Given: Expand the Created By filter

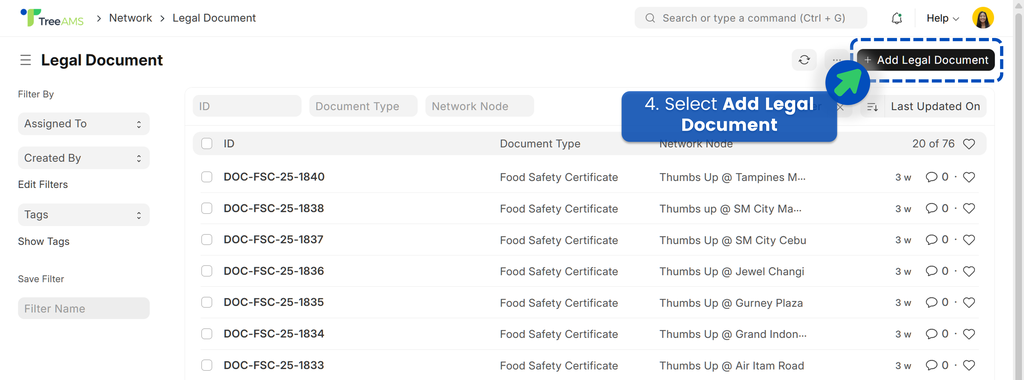Looking at the screenshot, I should click(84, 158).
